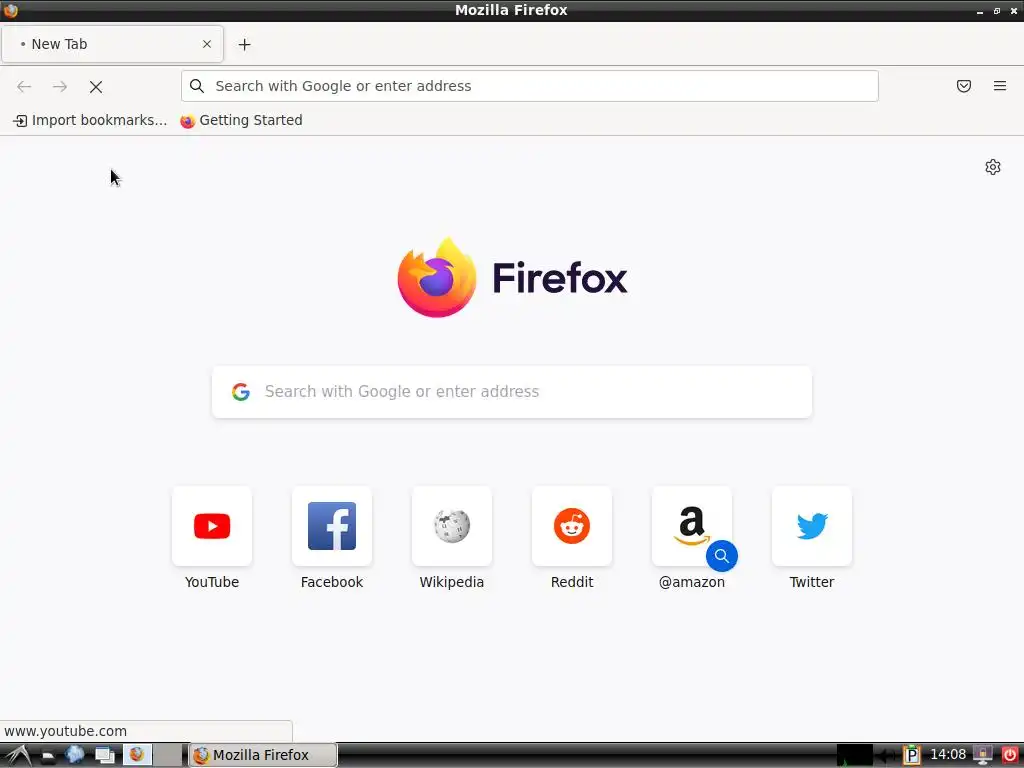Click Import bookmarks in bookmarks toolbar

point(90,120)
